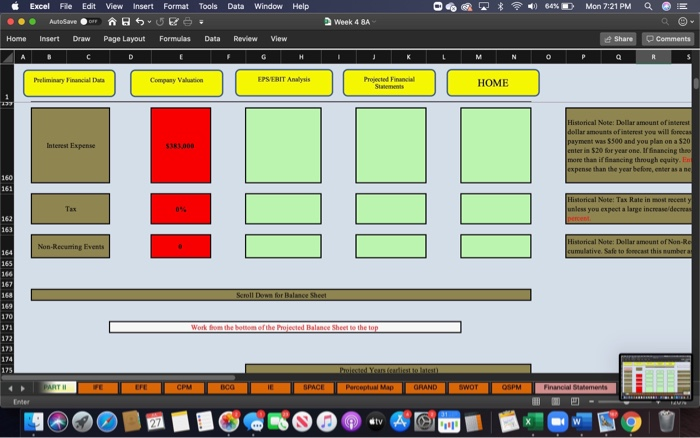Open Notification Center from the menu bar

[x=682, y=6]
